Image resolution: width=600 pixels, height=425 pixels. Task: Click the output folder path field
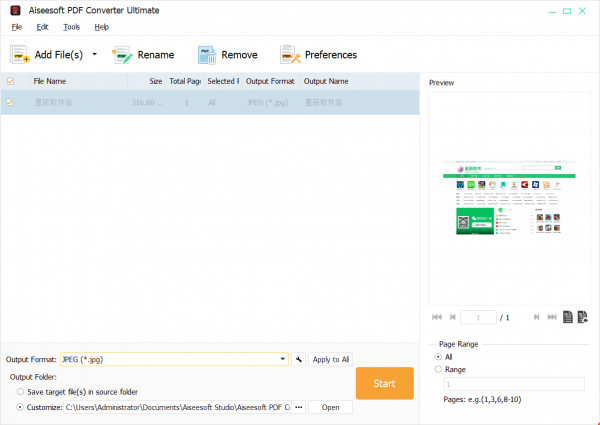click(178, 407)
